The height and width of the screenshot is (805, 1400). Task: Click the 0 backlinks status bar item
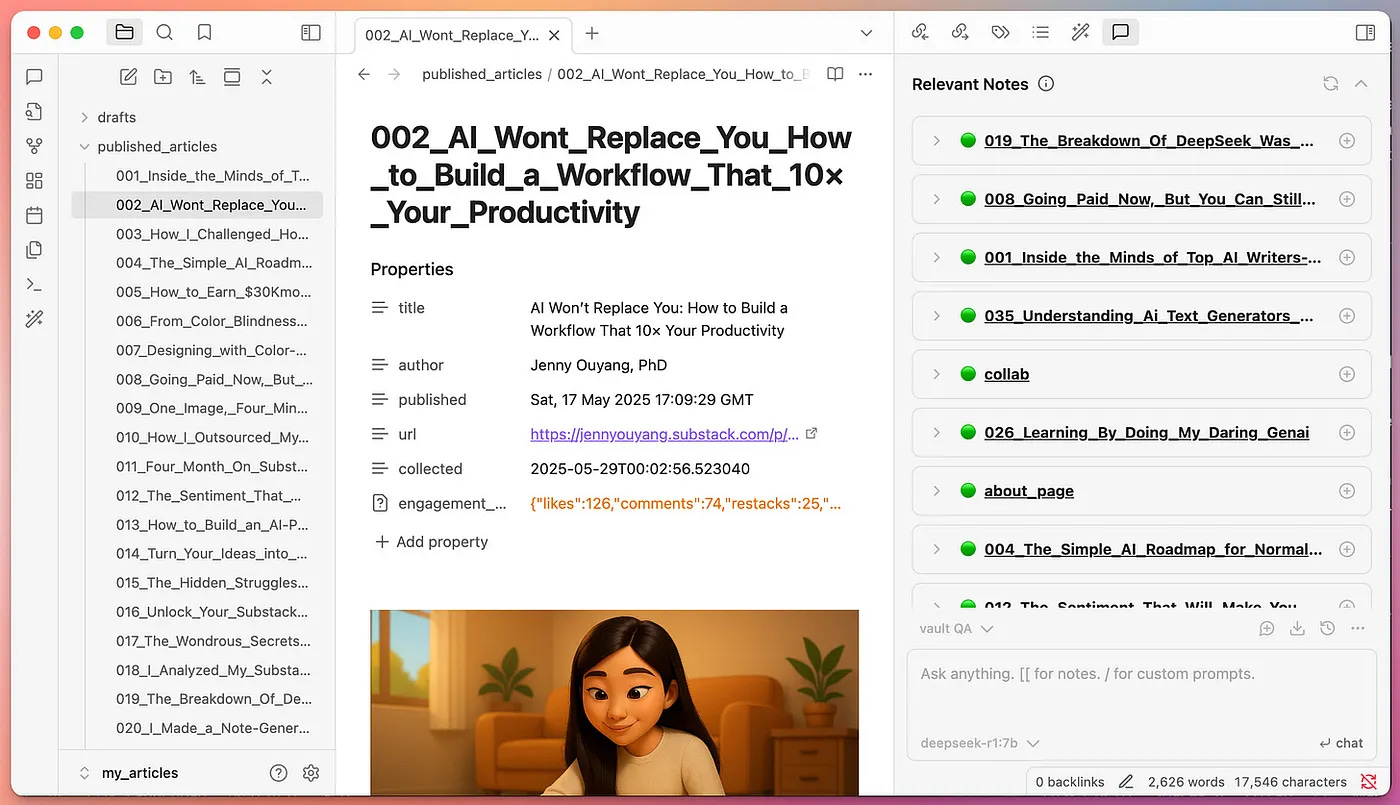pyautogui.click(x=1070, y=782)
